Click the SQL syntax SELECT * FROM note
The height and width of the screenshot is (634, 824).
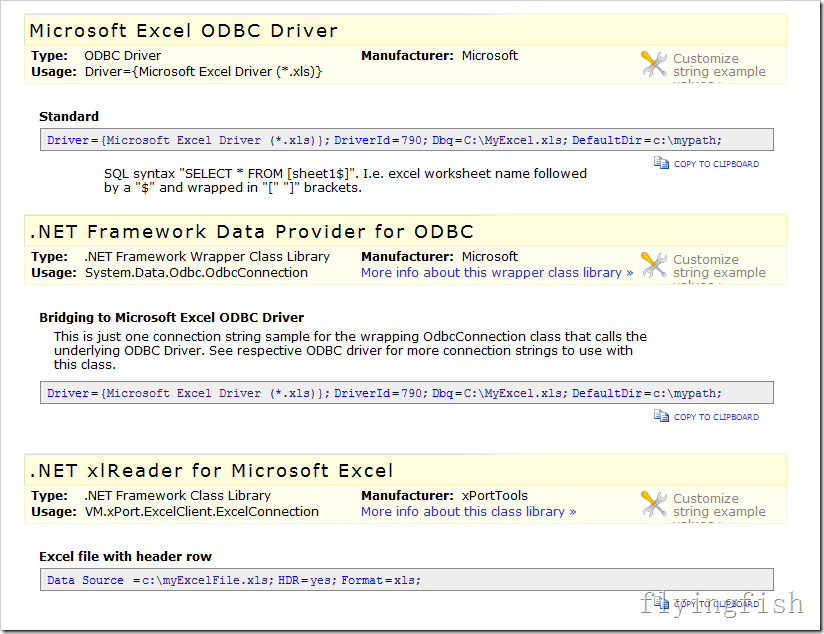pos(345,180)
